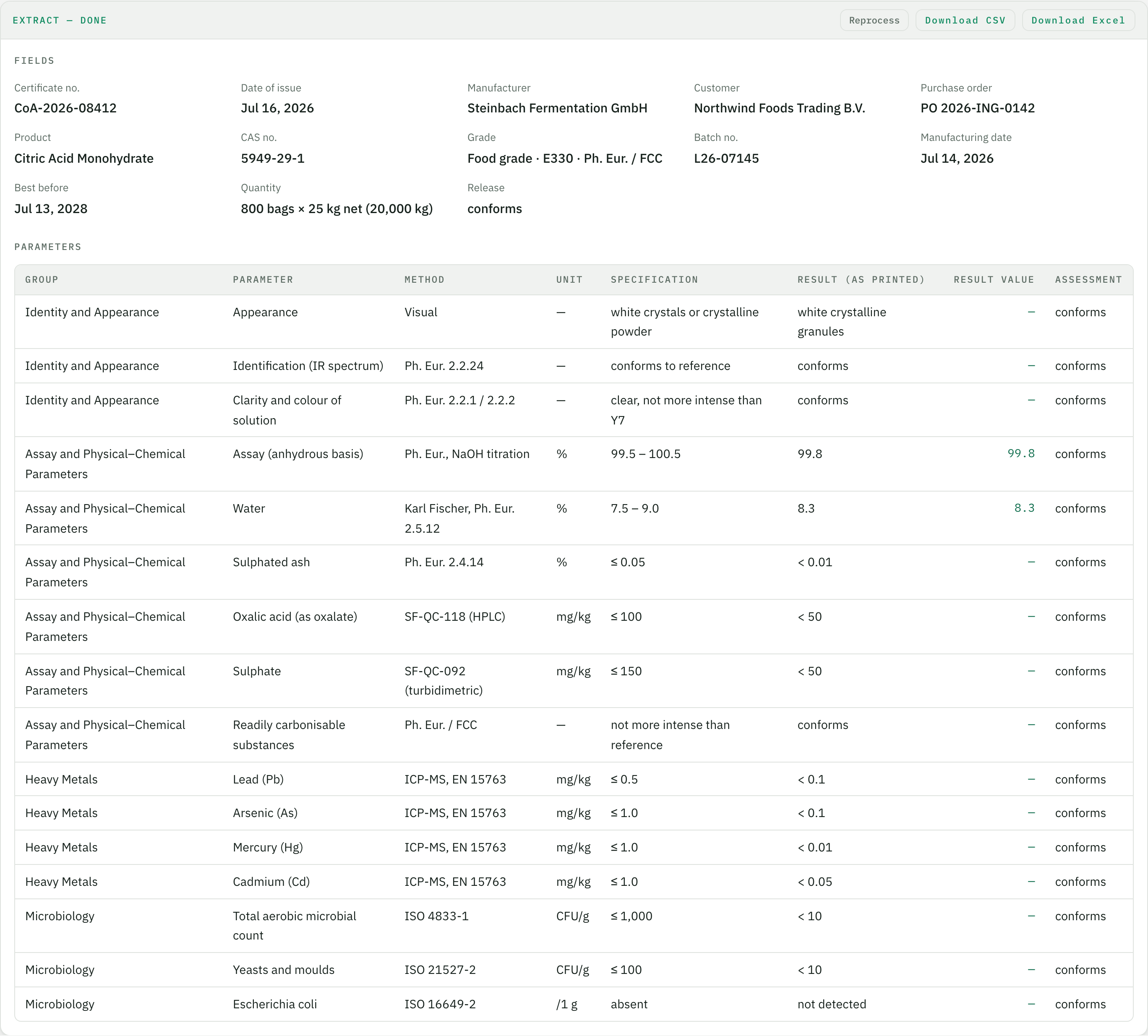Select the Lead (Pb) parameter
This screenshot has width=1148, height=1036.
coord(258,780)
